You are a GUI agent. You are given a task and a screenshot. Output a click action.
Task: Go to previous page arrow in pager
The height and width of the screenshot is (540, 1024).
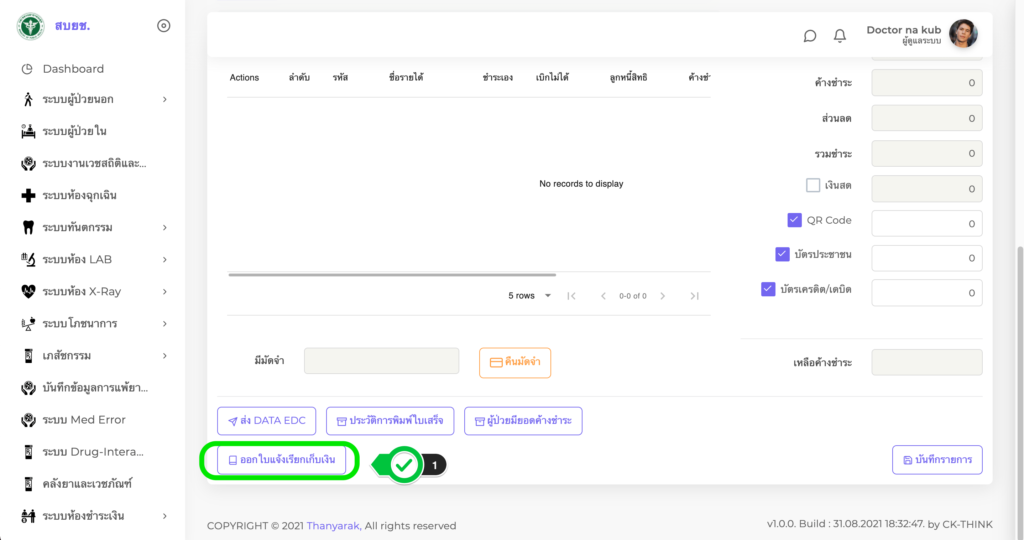coord(603,296)
